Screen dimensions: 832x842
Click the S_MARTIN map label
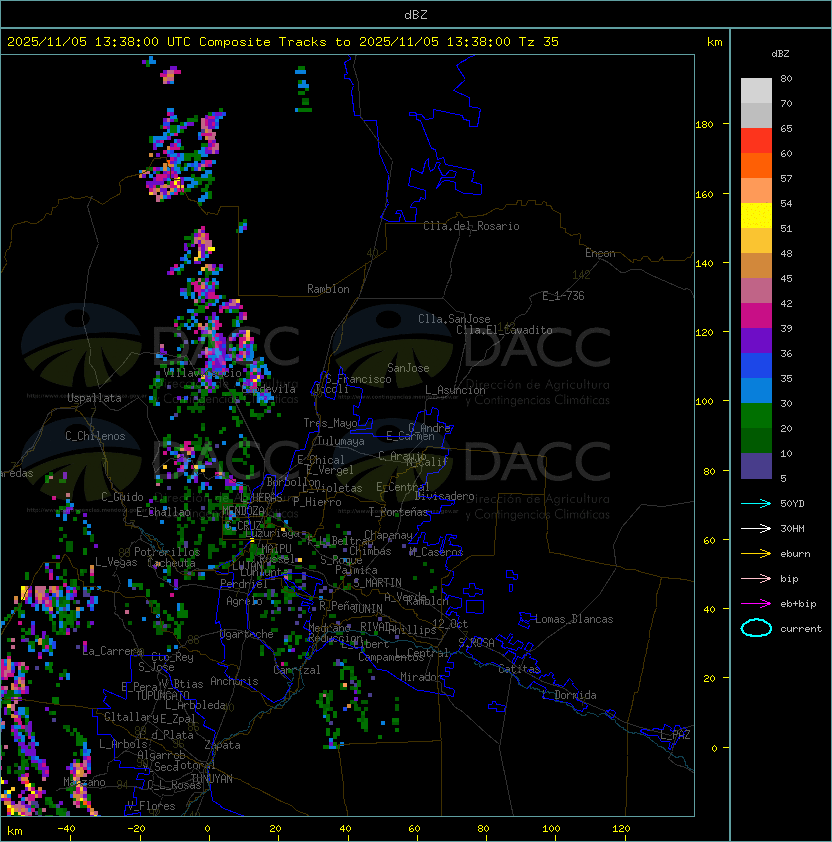378,583
